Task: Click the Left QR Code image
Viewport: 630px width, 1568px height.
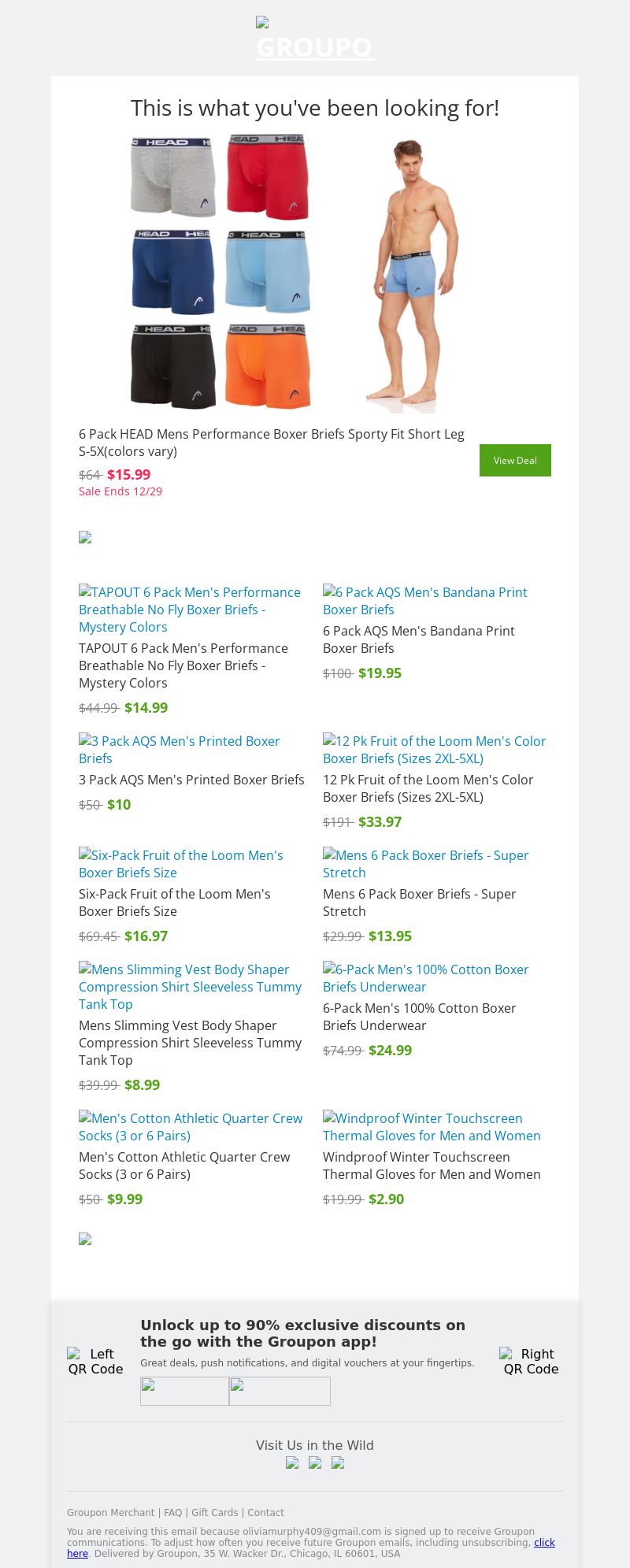Action: point(95,1361)
